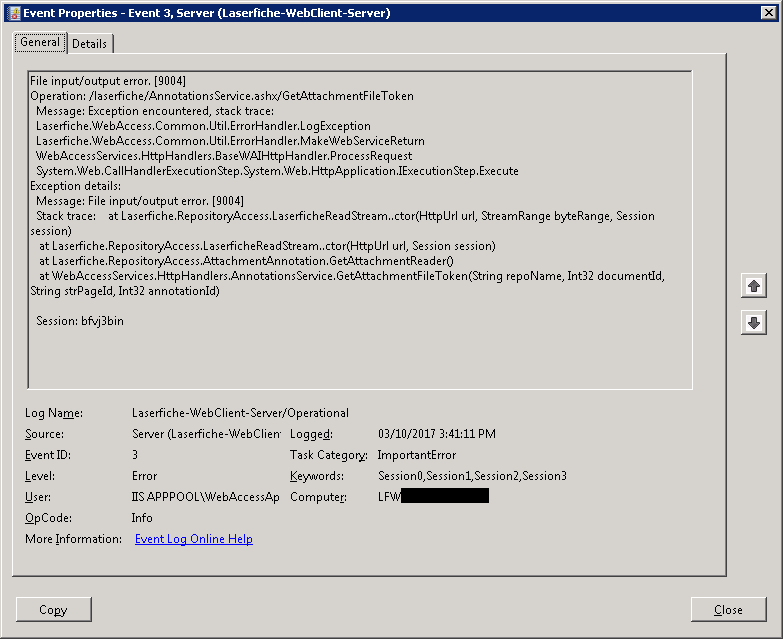Click the 'Exception details:' line
The image size is (783, 639).
point(75,186)
